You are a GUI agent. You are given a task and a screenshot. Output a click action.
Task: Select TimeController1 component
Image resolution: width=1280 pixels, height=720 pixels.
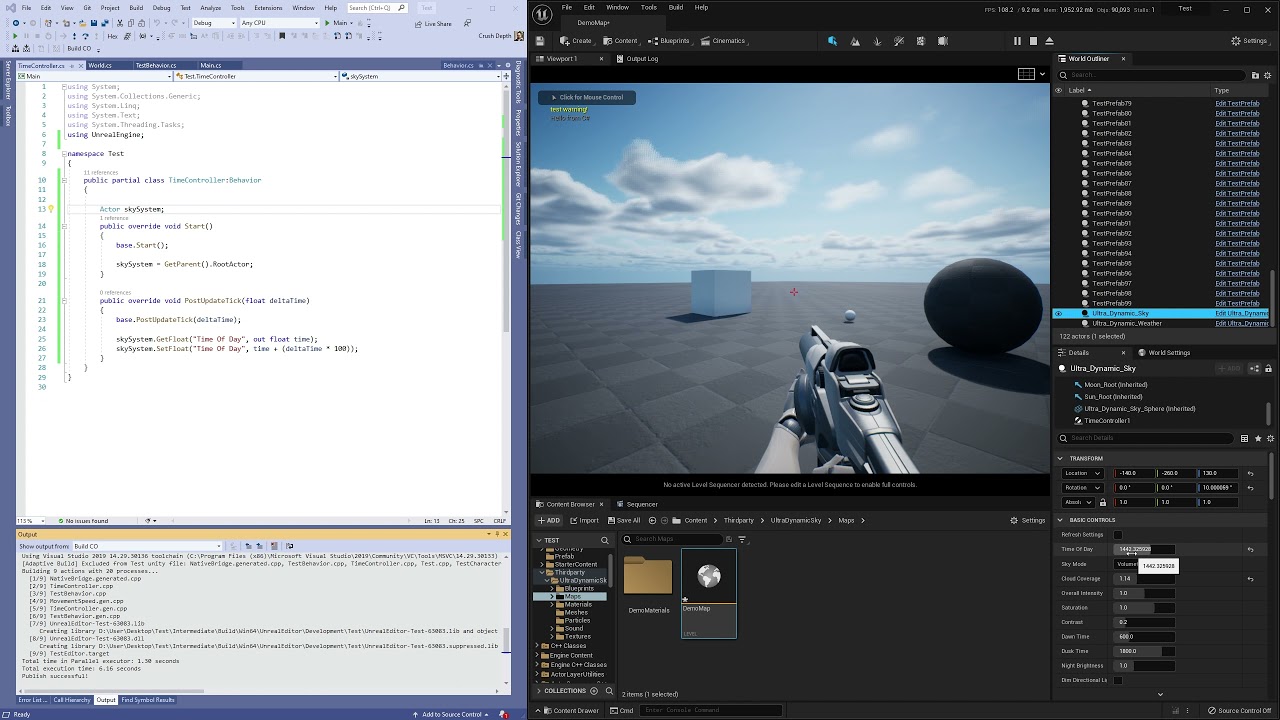(1107, 421)
